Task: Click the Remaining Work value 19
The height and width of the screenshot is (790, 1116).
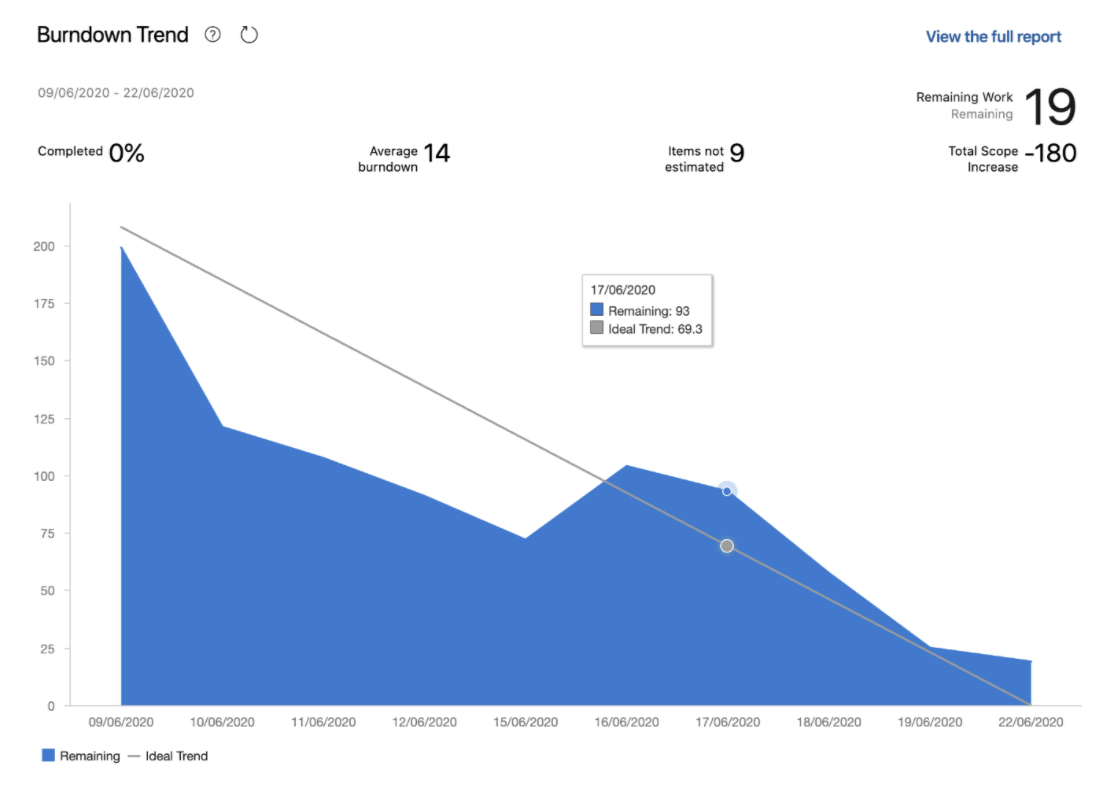Action: click(x=1050, y=107)
